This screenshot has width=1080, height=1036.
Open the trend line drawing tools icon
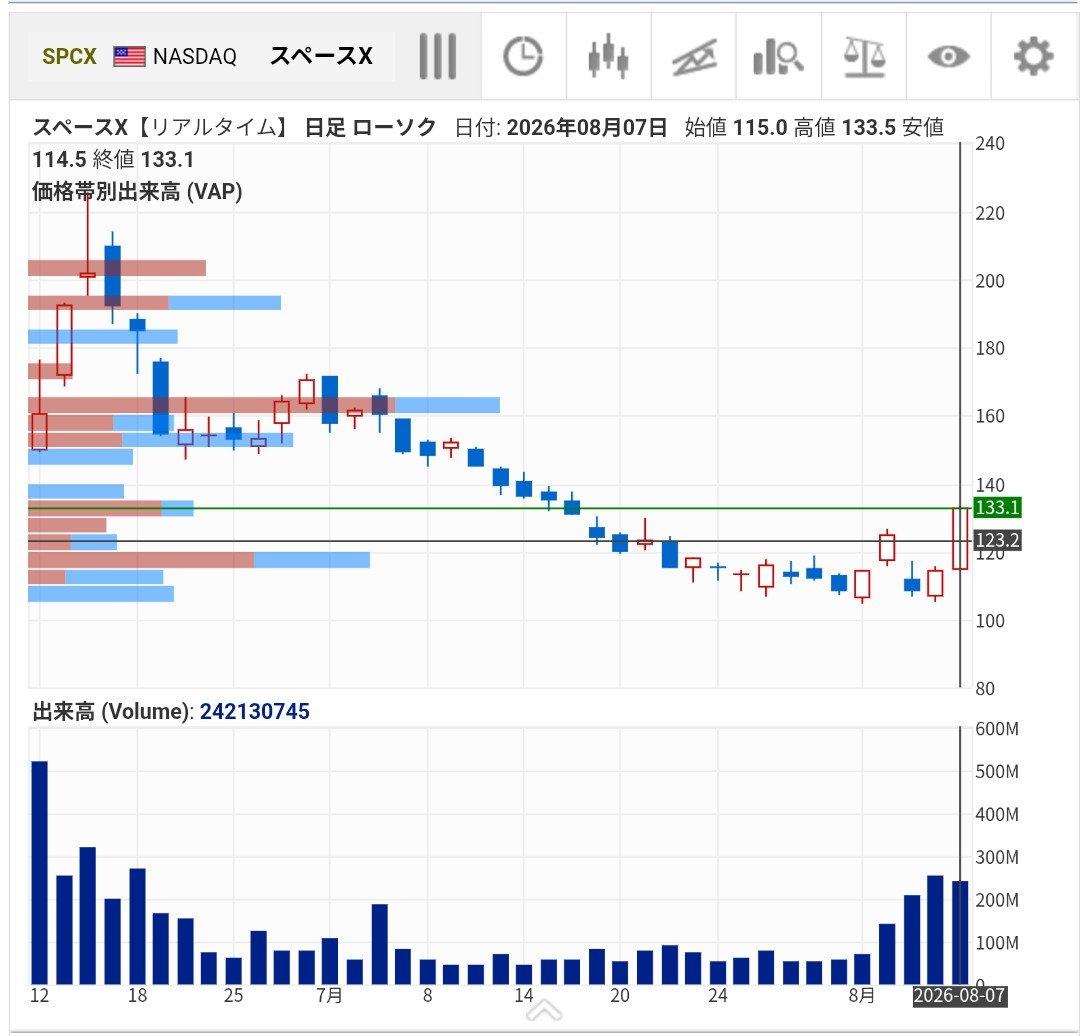[x=694, y=57]
